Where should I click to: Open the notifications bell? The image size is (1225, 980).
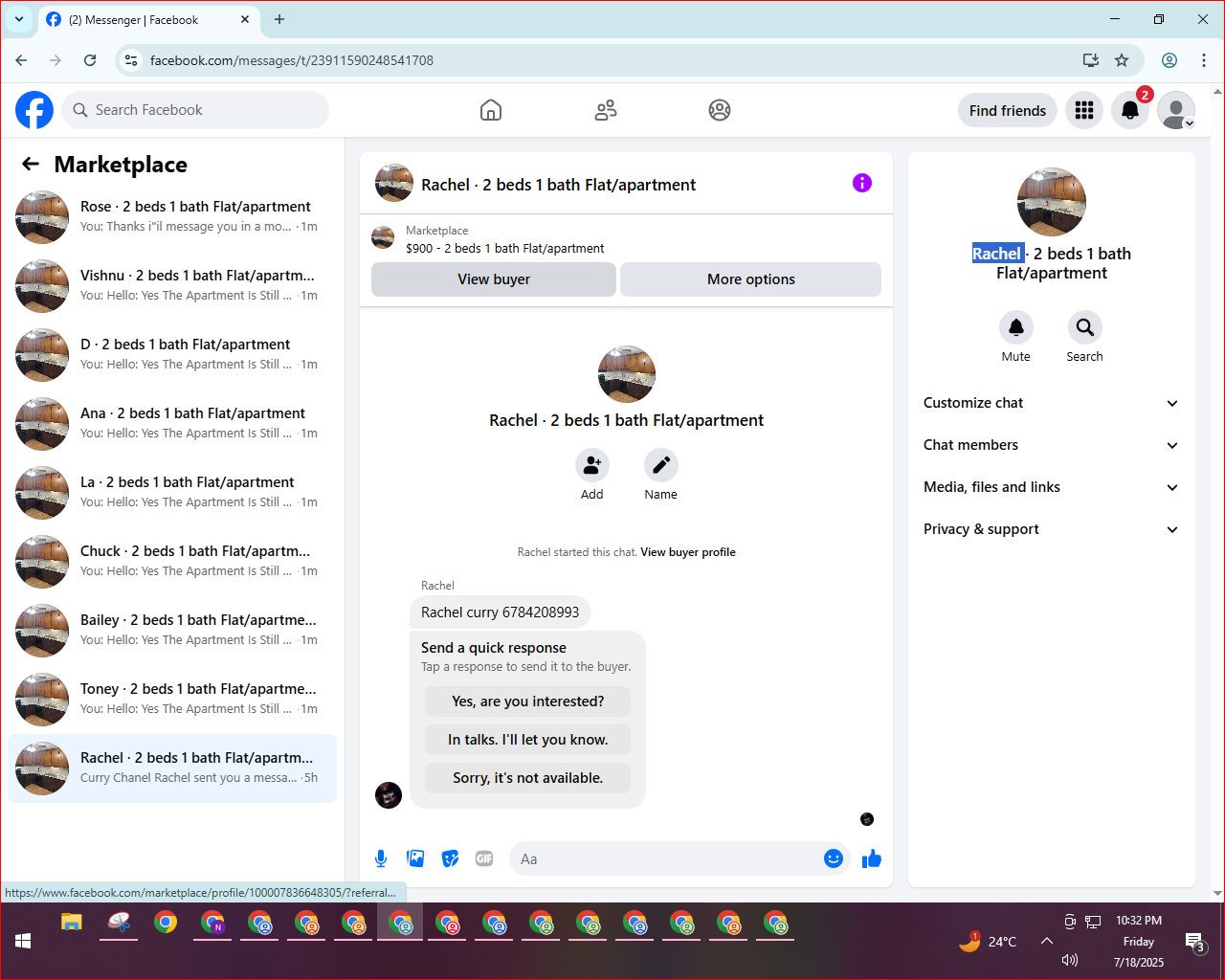click(x=1130, y=110)
